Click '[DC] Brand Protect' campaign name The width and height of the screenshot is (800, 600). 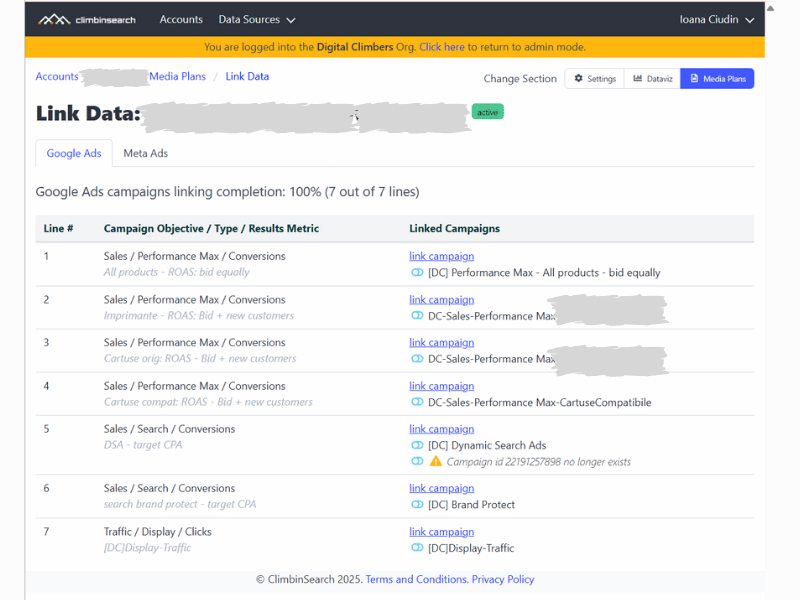click(471, 505)
